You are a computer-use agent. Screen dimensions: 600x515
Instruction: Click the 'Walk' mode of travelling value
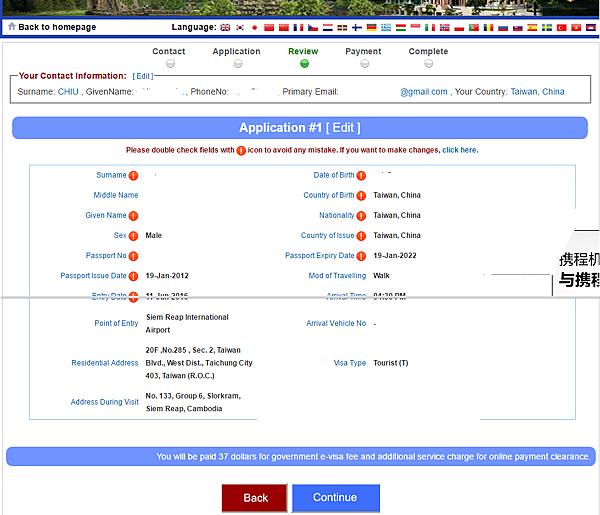tap(381, 276)
